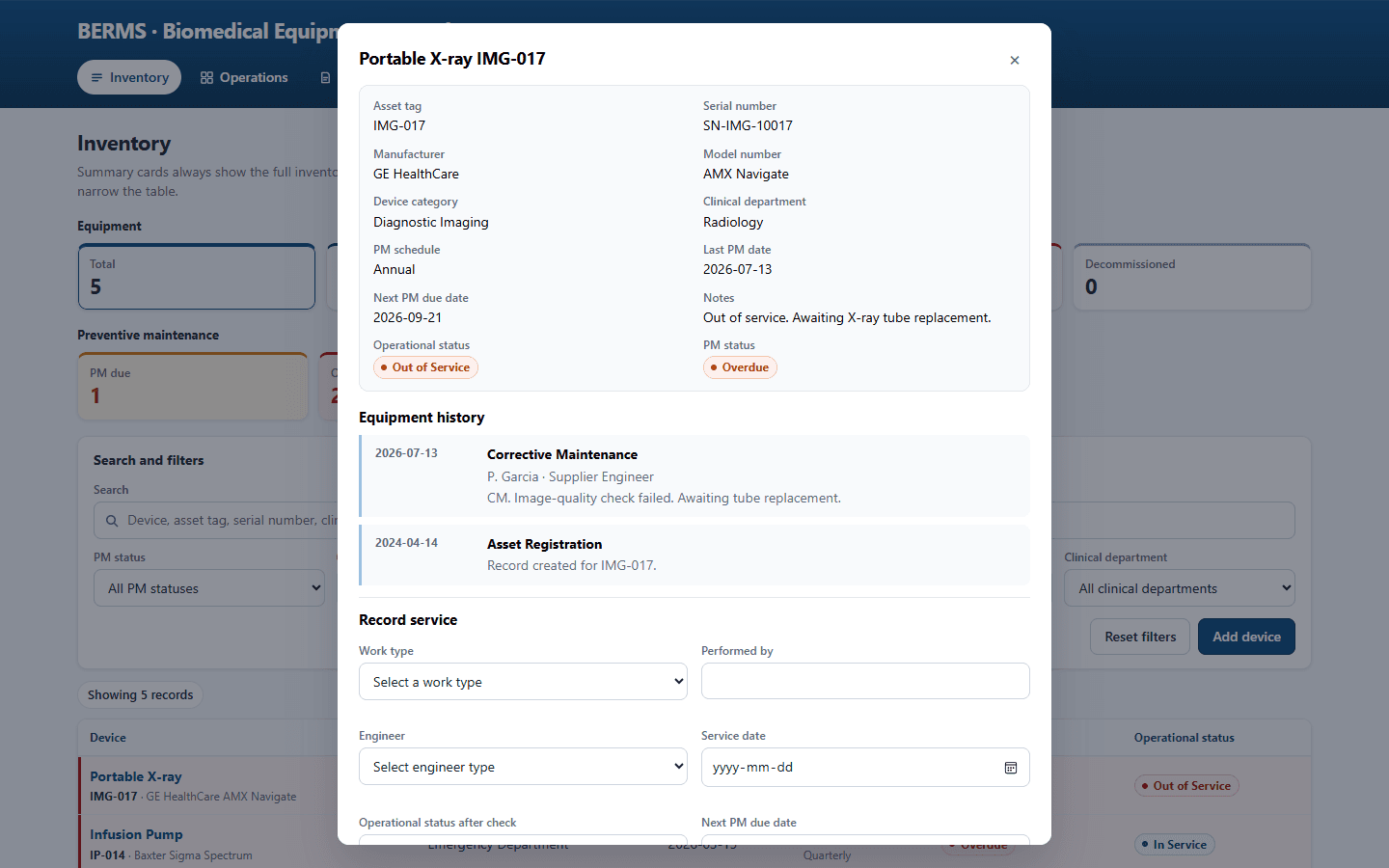This screenshot has height=868, width=1389.
Task: Select the PM due summary card
Action: coord(193,386)
